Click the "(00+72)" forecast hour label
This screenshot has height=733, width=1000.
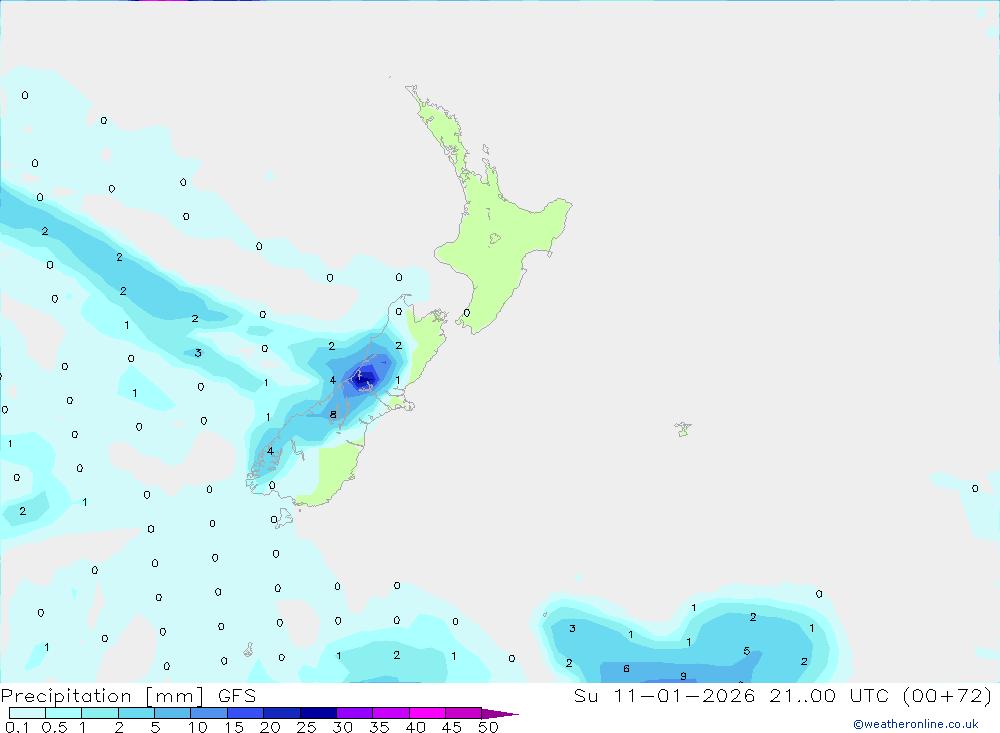(x=948, y=695)
